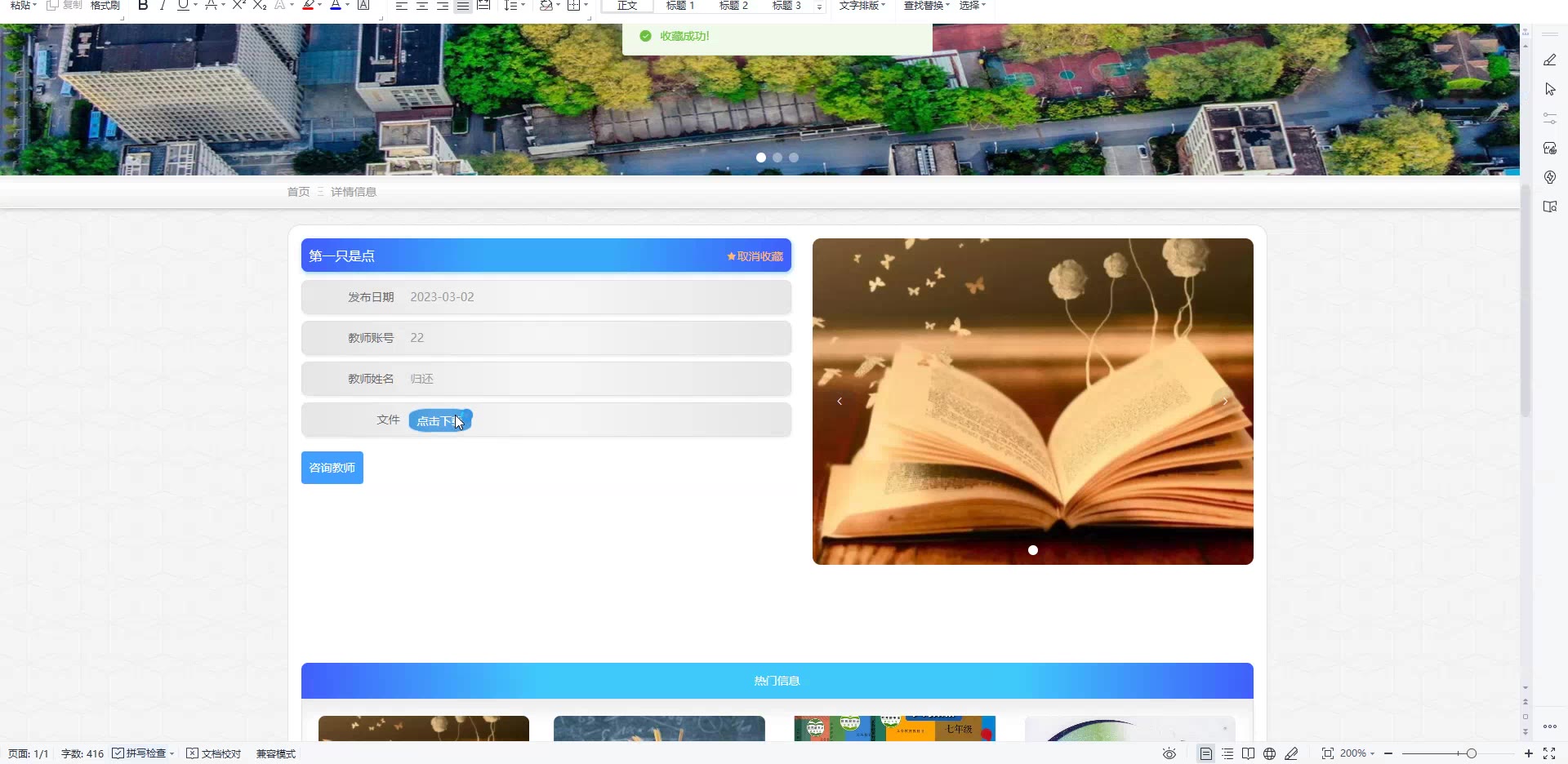The width and height of the screenshot is (1568, 764).
Task: Align text left
Action: (402, 5)
